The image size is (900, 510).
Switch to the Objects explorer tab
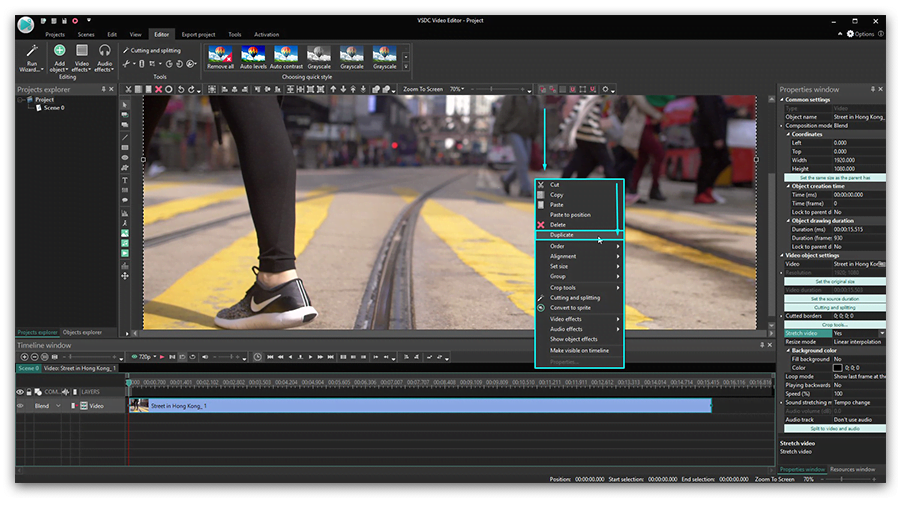(82, 333)
